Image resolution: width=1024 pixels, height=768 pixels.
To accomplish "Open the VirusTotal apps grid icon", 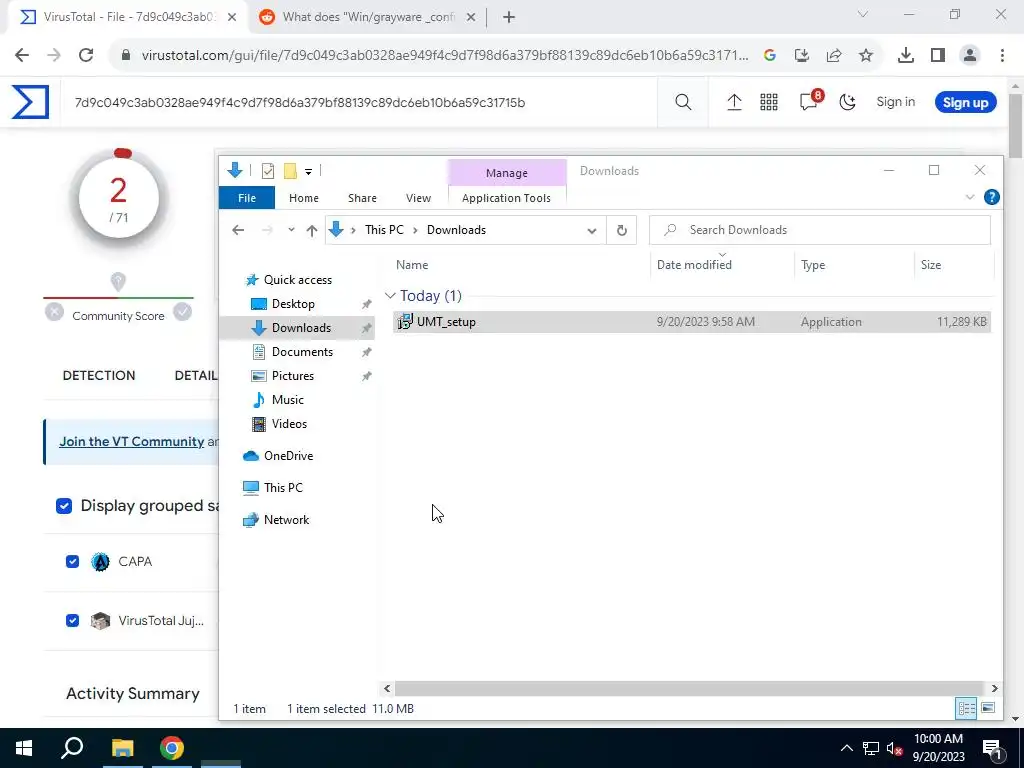I will (x=769, y=102).
